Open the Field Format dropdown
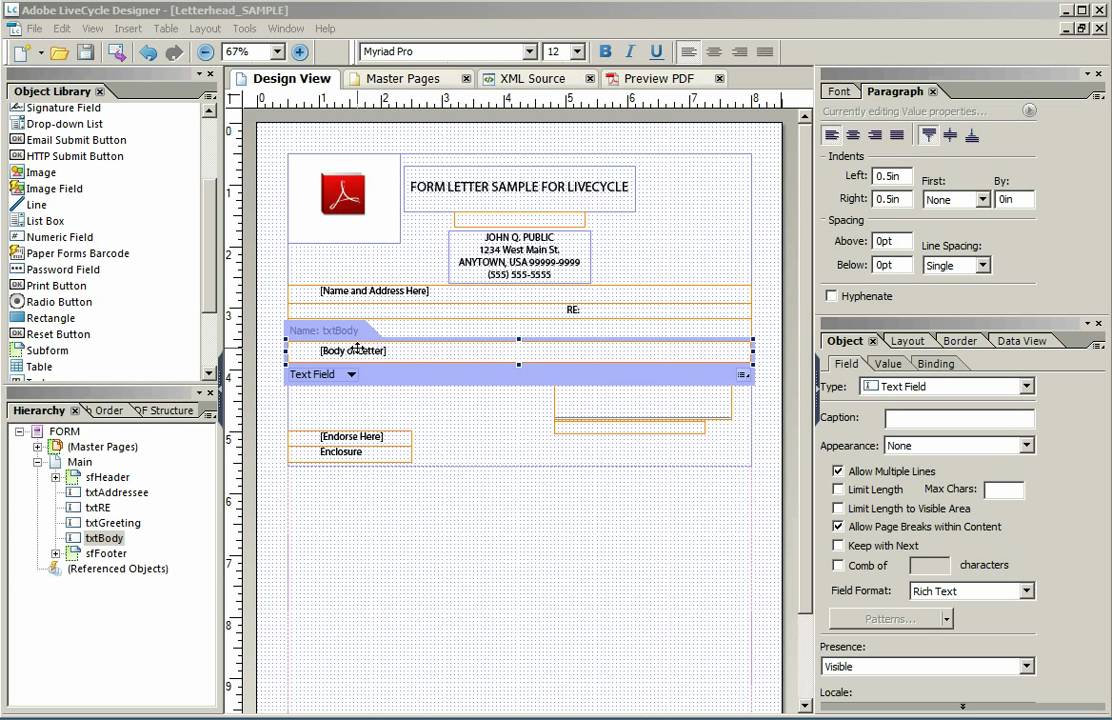 [x=1026, y=591]
